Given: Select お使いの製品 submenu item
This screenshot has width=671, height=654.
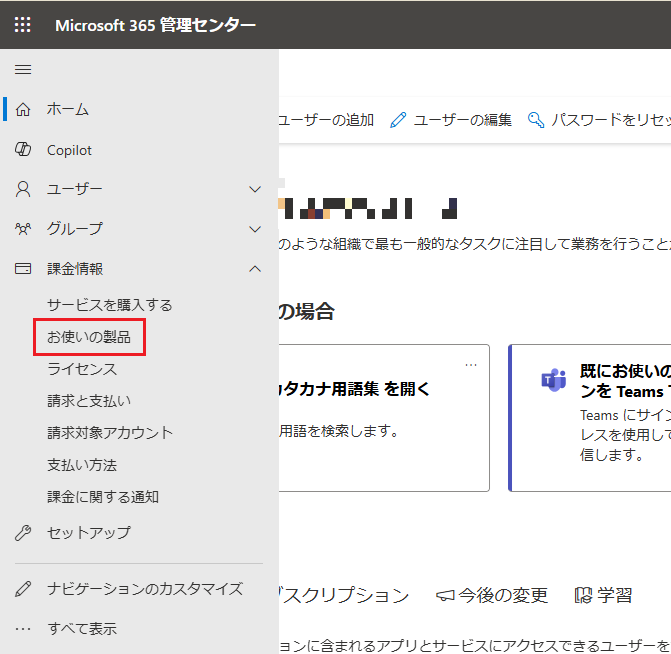Looking at the screenshot, I should click(x=89, y=337).
